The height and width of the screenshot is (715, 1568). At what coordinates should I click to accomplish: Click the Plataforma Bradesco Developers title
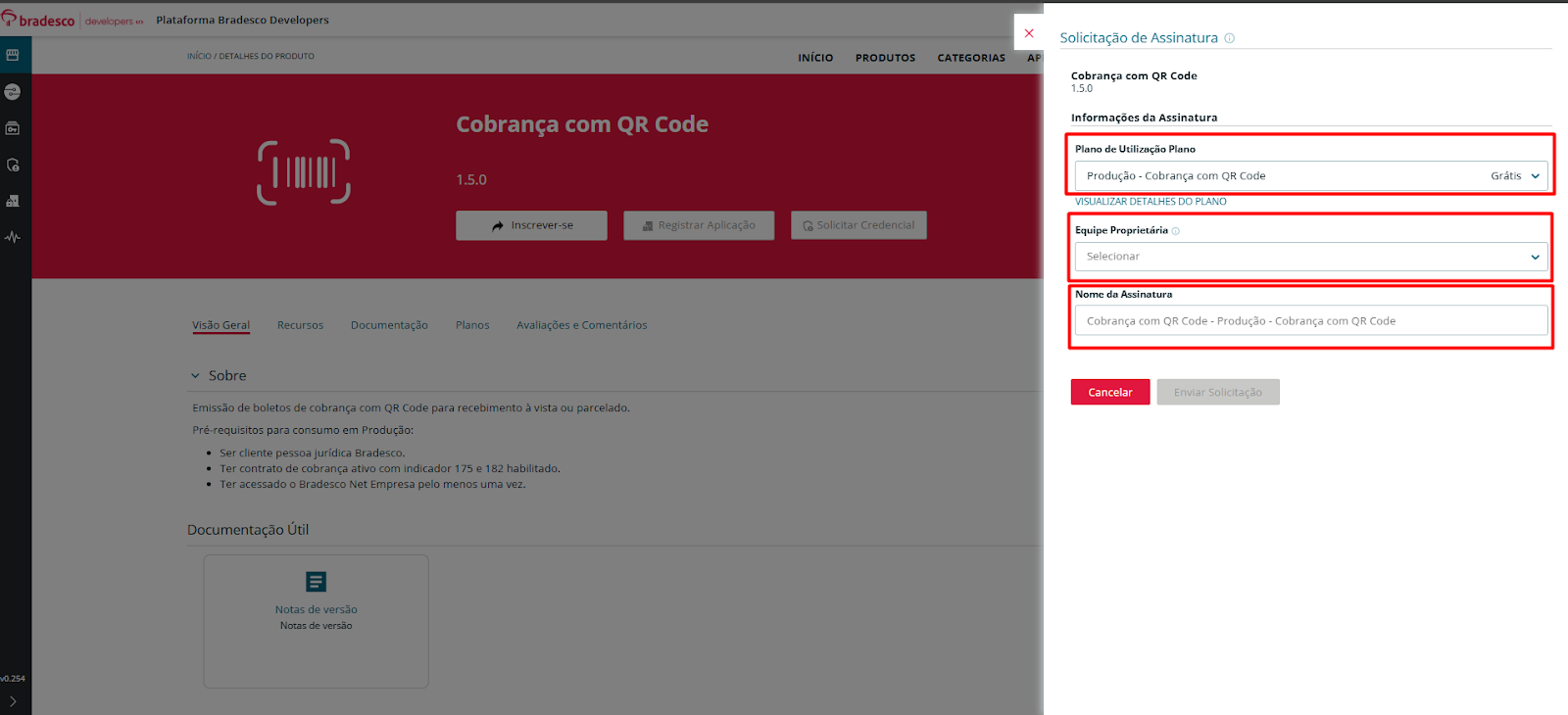[x=242, y=21]
